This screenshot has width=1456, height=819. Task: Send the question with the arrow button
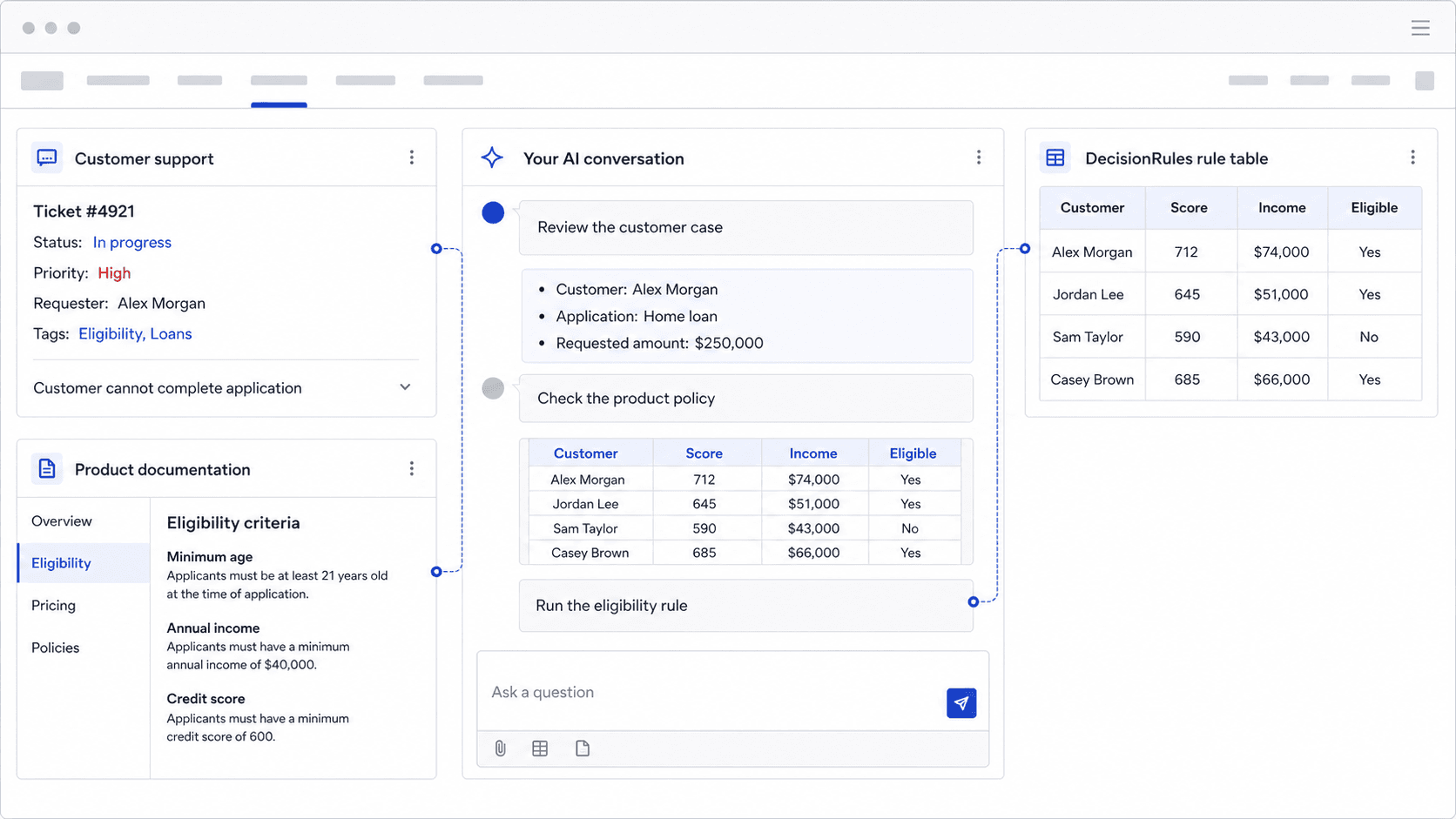pos(961,703)
